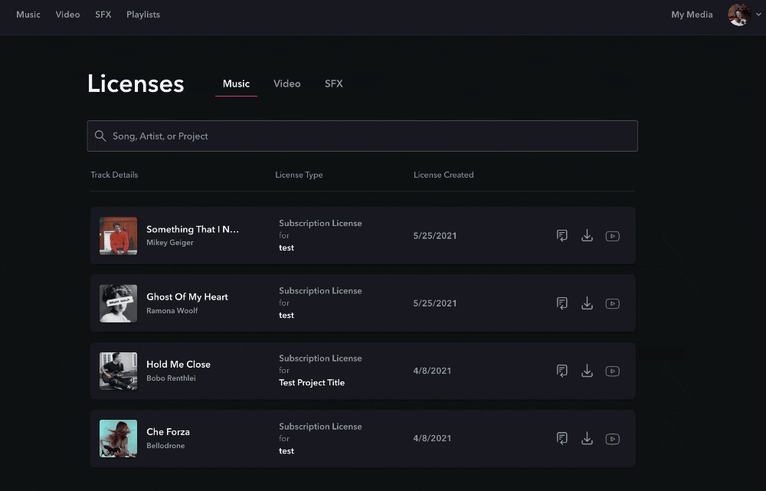Click the magnifier icon in the search bar

coord(100,136)
